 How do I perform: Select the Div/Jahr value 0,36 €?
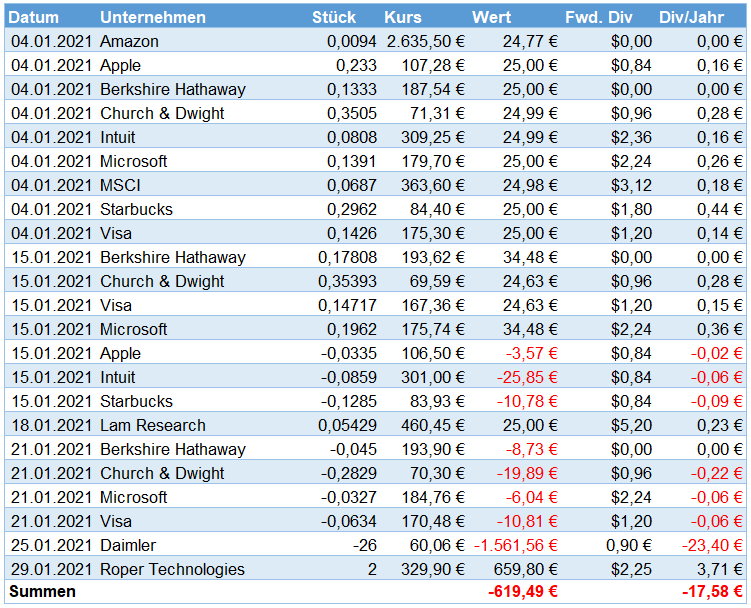pos(719,329)
